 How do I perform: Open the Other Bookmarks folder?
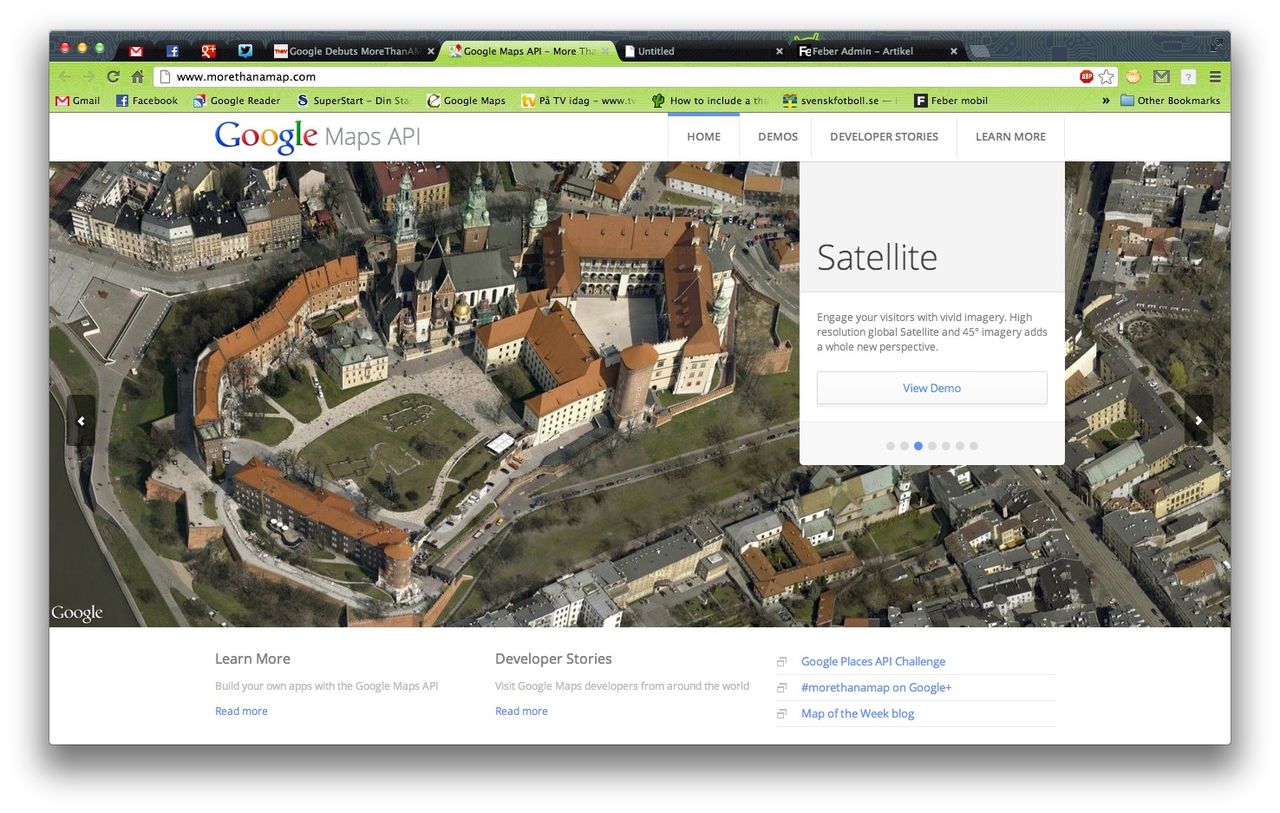click(1170, 100)
